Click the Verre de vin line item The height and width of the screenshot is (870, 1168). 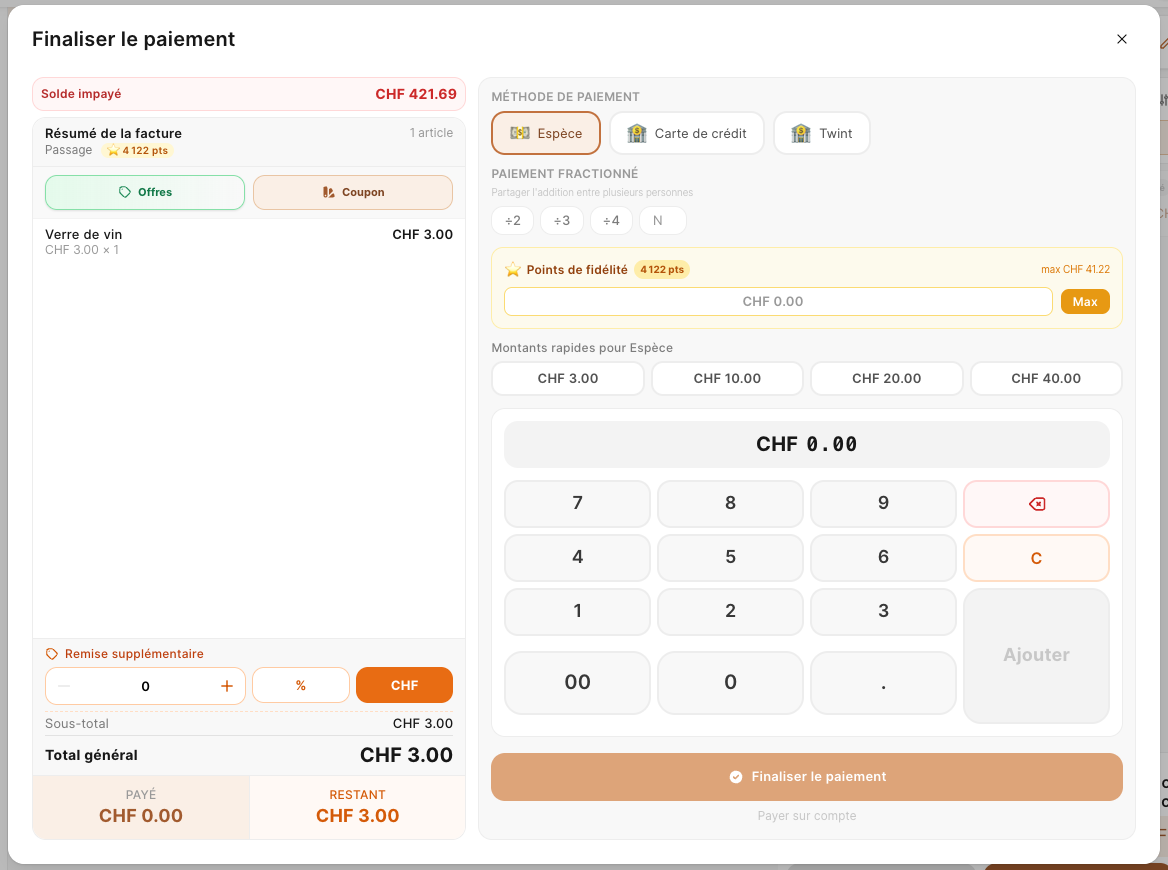click(249, 241)
